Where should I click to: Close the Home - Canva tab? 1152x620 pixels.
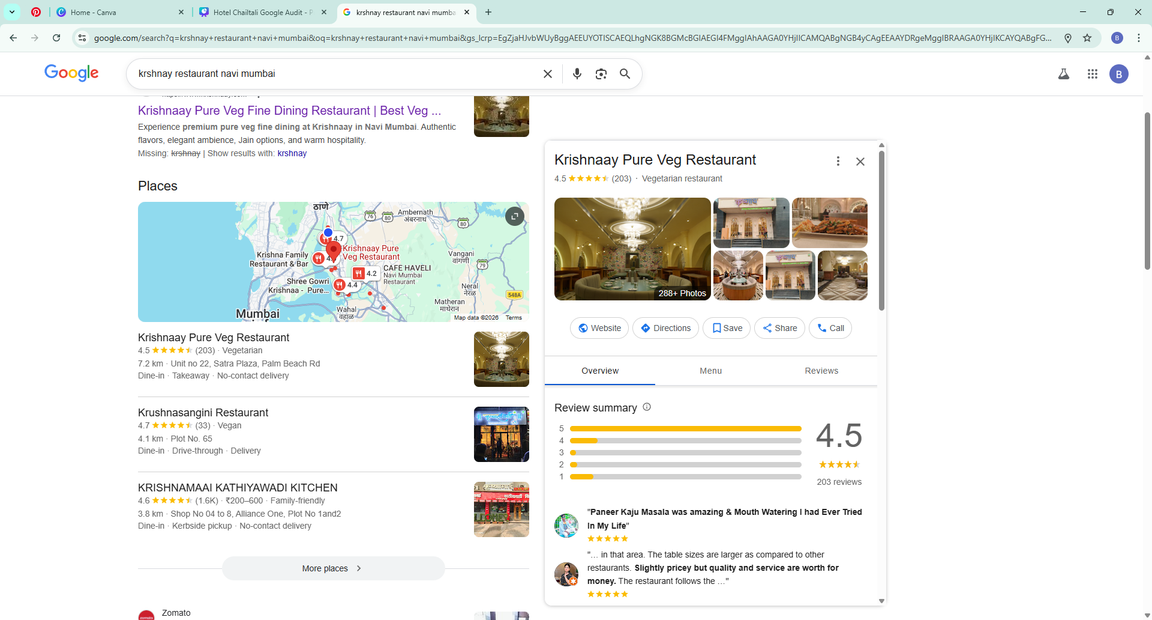click(181, 12)
